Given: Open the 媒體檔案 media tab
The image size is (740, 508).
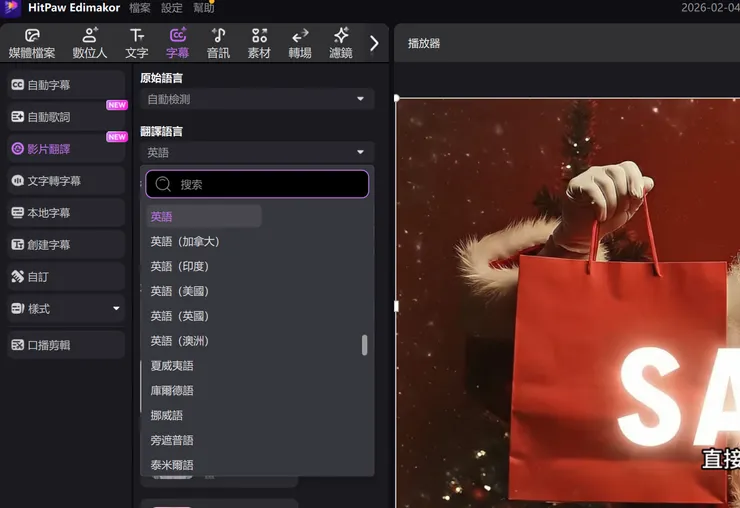Looking at the screenshot, I should [x=32, y=43].
